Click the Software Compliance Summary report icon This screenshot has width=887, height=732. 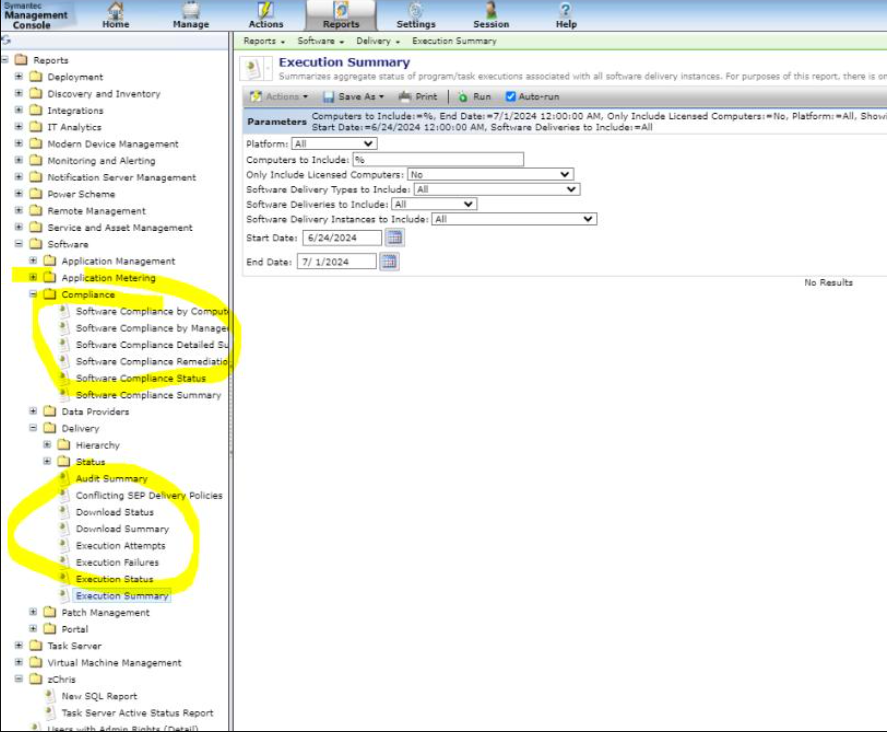click(64, 394)
